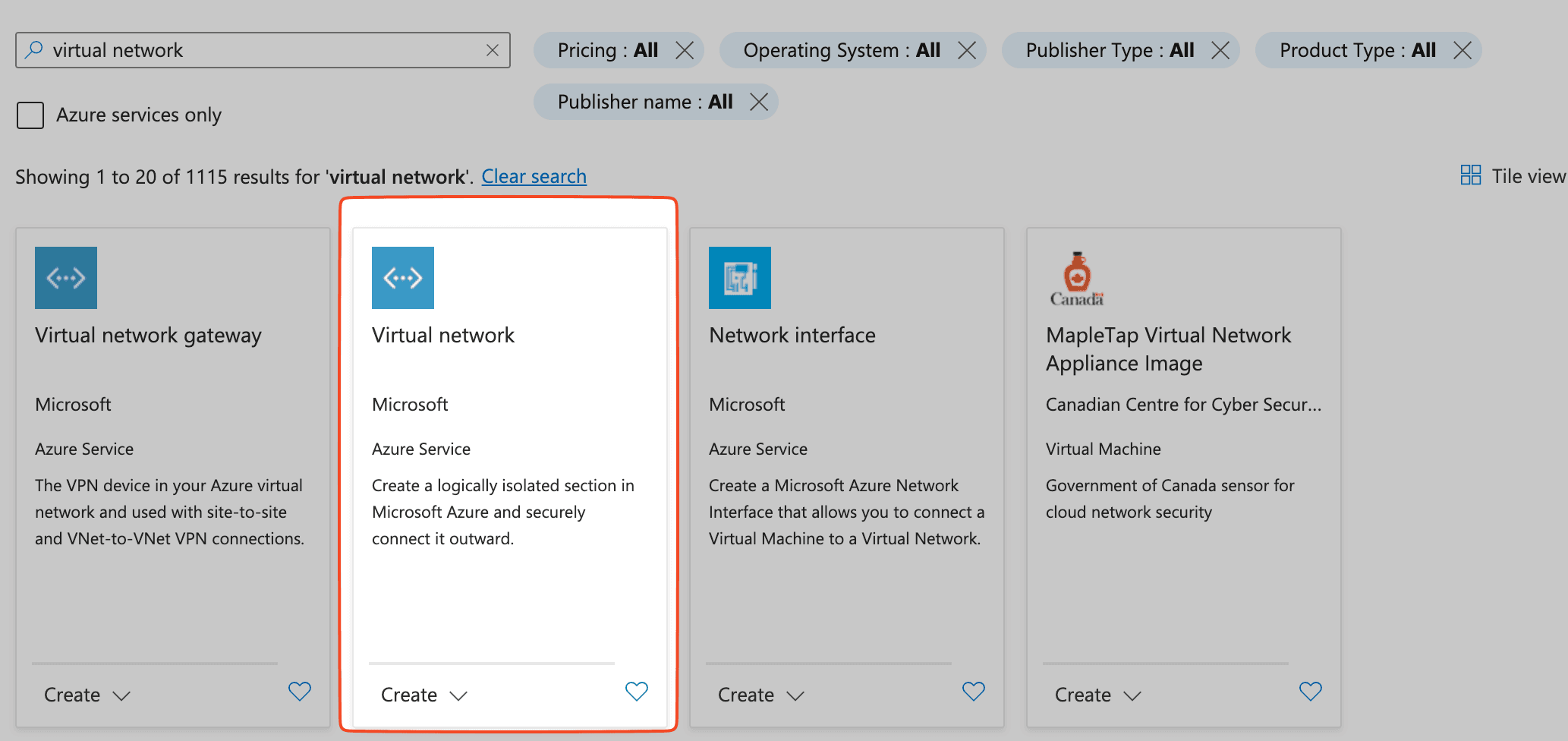Click the Clear search link
This screenshot has width=1568, height=741.
point(534,176)
